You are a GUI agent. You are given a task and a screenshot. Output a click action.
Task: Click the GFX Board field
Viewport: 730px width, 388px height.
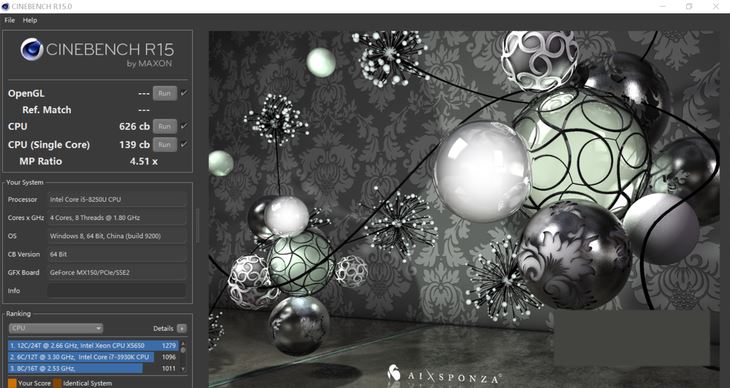click(x=117, y=272)
